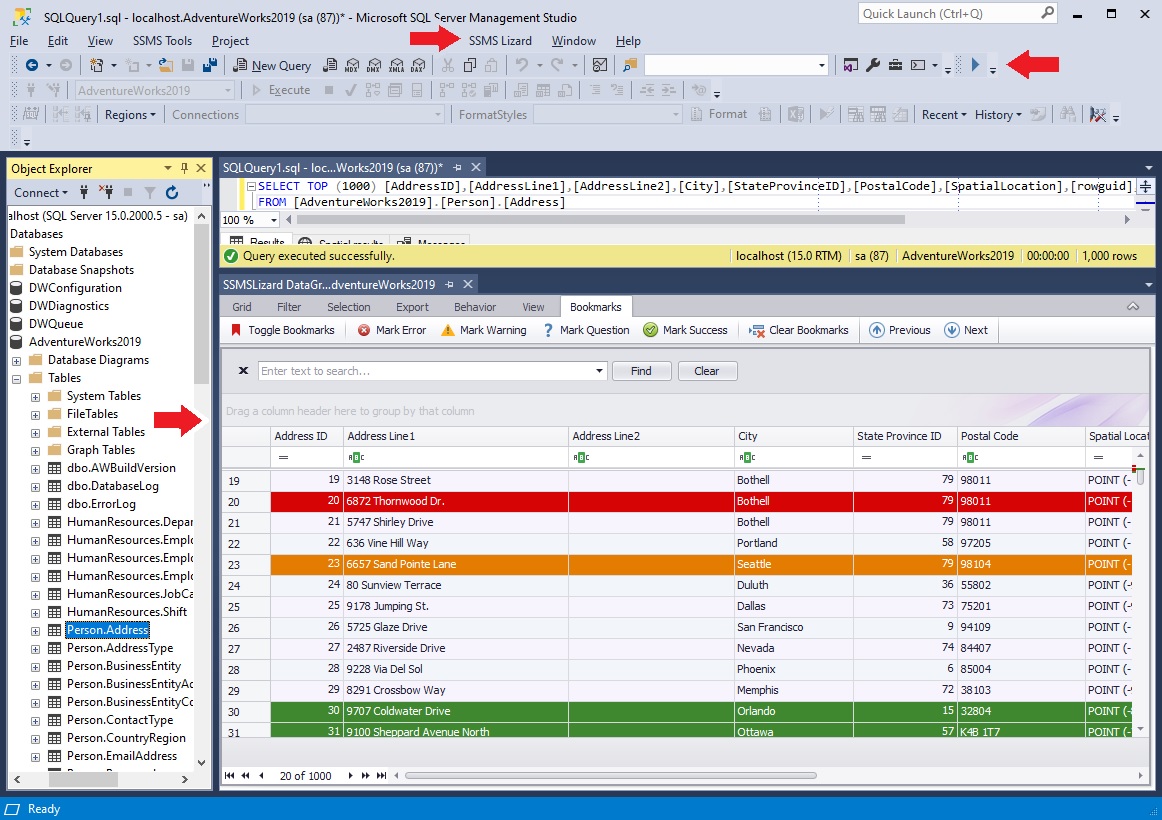Click the last record navigation icon
This screenshot has height=820, width=1162.
point(381,776)
